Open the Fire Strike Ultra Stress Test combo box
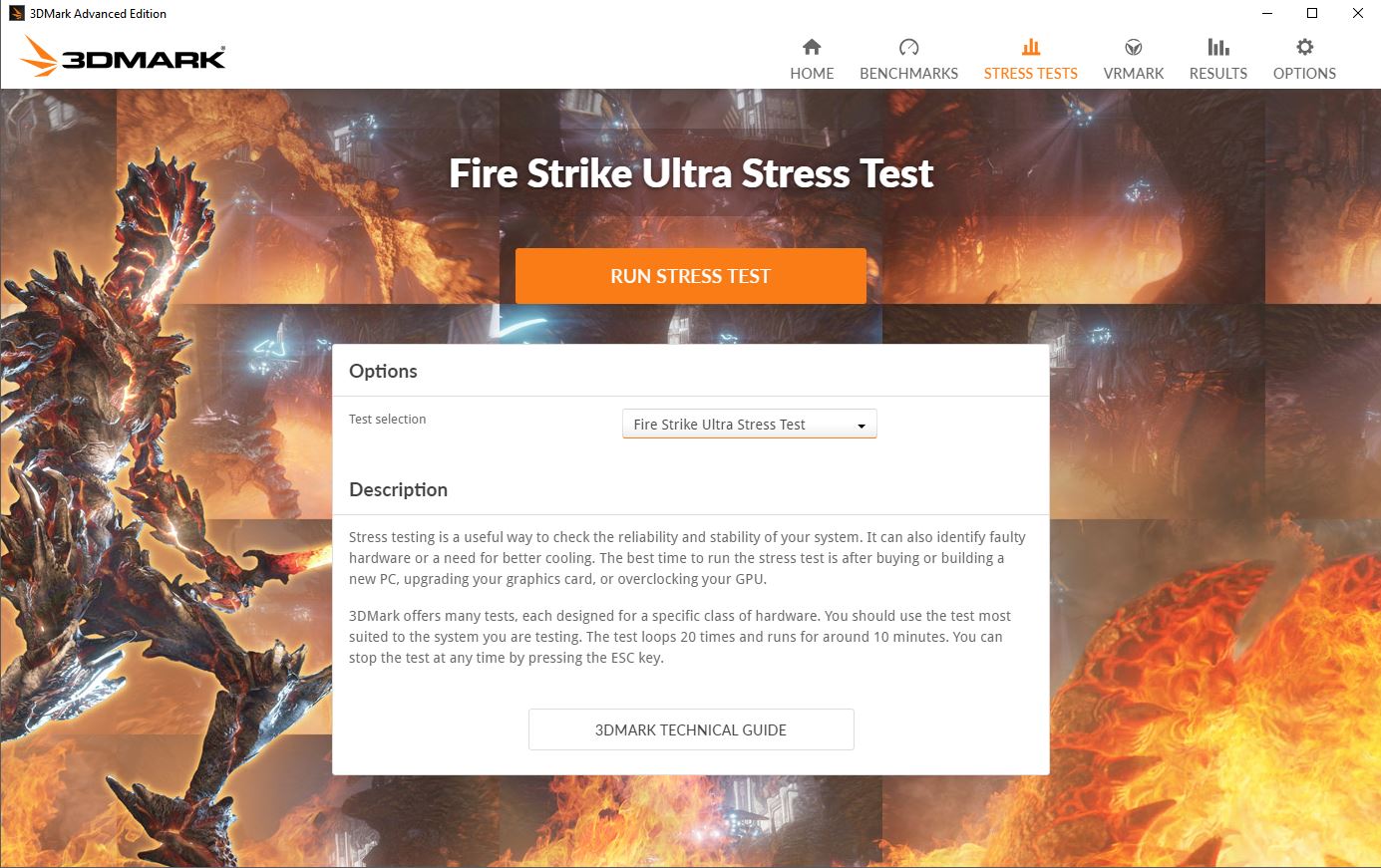1381x868 pixels. coord(750,425)
